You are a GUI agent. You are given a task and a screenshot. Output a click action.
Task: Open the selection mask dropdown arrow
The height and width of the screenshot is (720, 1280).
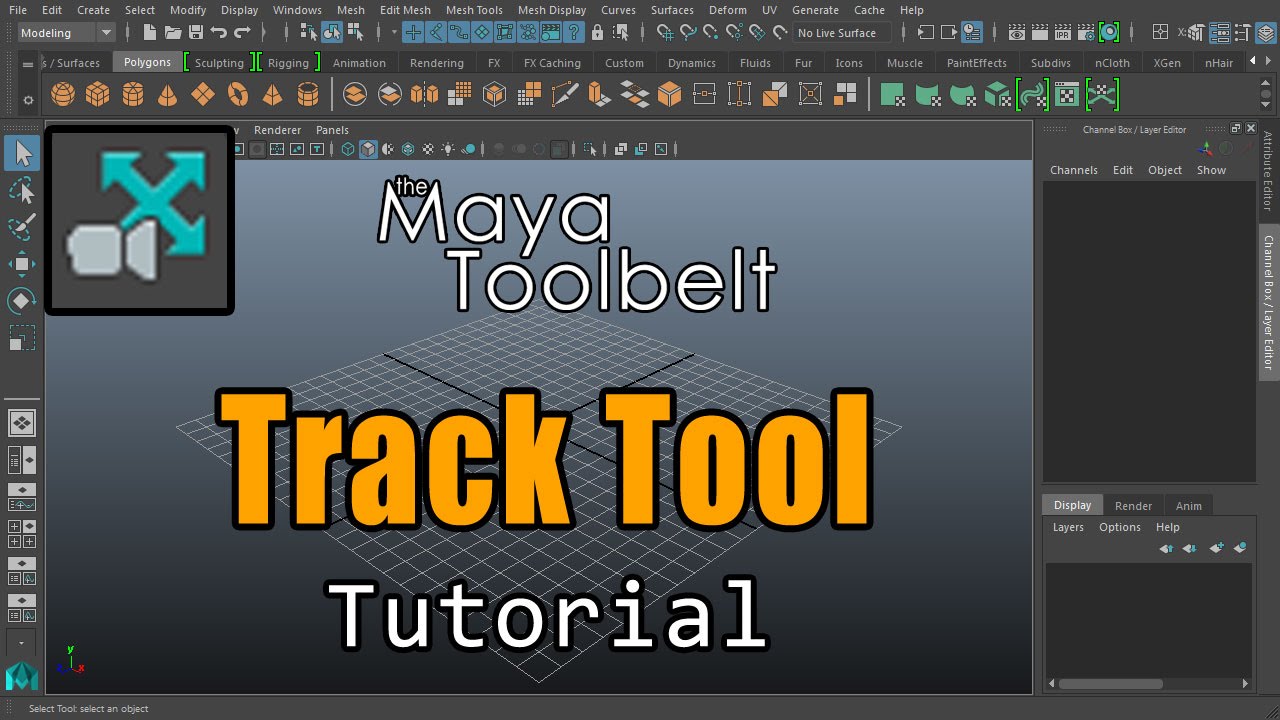click(394, 33)
